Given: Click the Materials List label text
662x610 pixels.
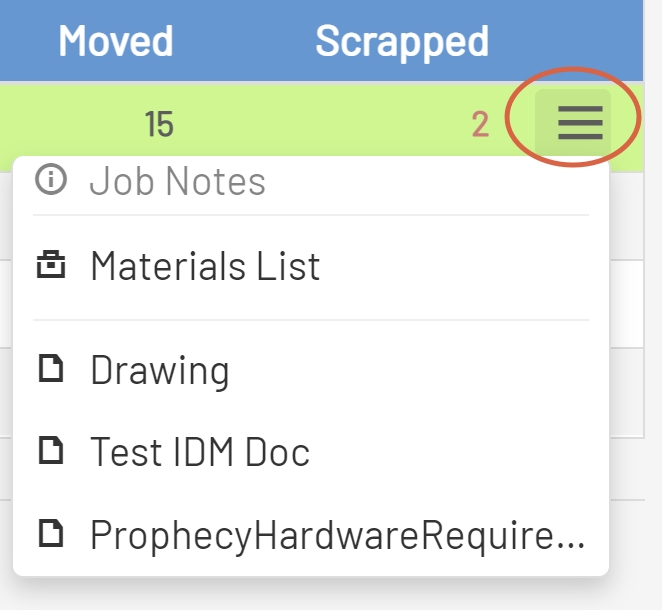Looking at the screenshot, I should click(205, 266).
